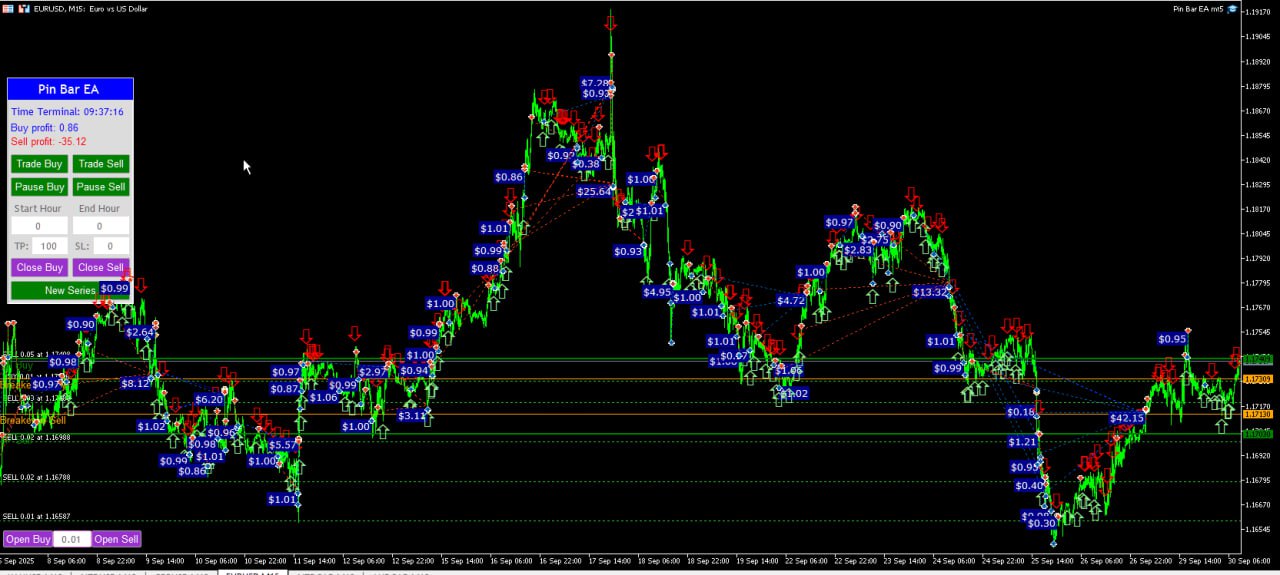Select the $1.21 profit label
The width and height of the screenshot is (1280, 575).
tap(1023, 442)
